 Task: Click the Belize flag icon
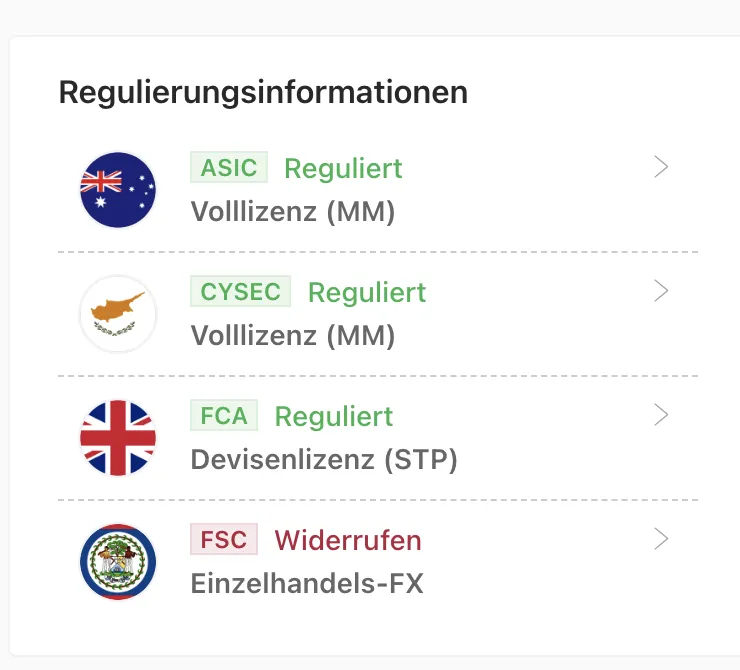[118, 561]
